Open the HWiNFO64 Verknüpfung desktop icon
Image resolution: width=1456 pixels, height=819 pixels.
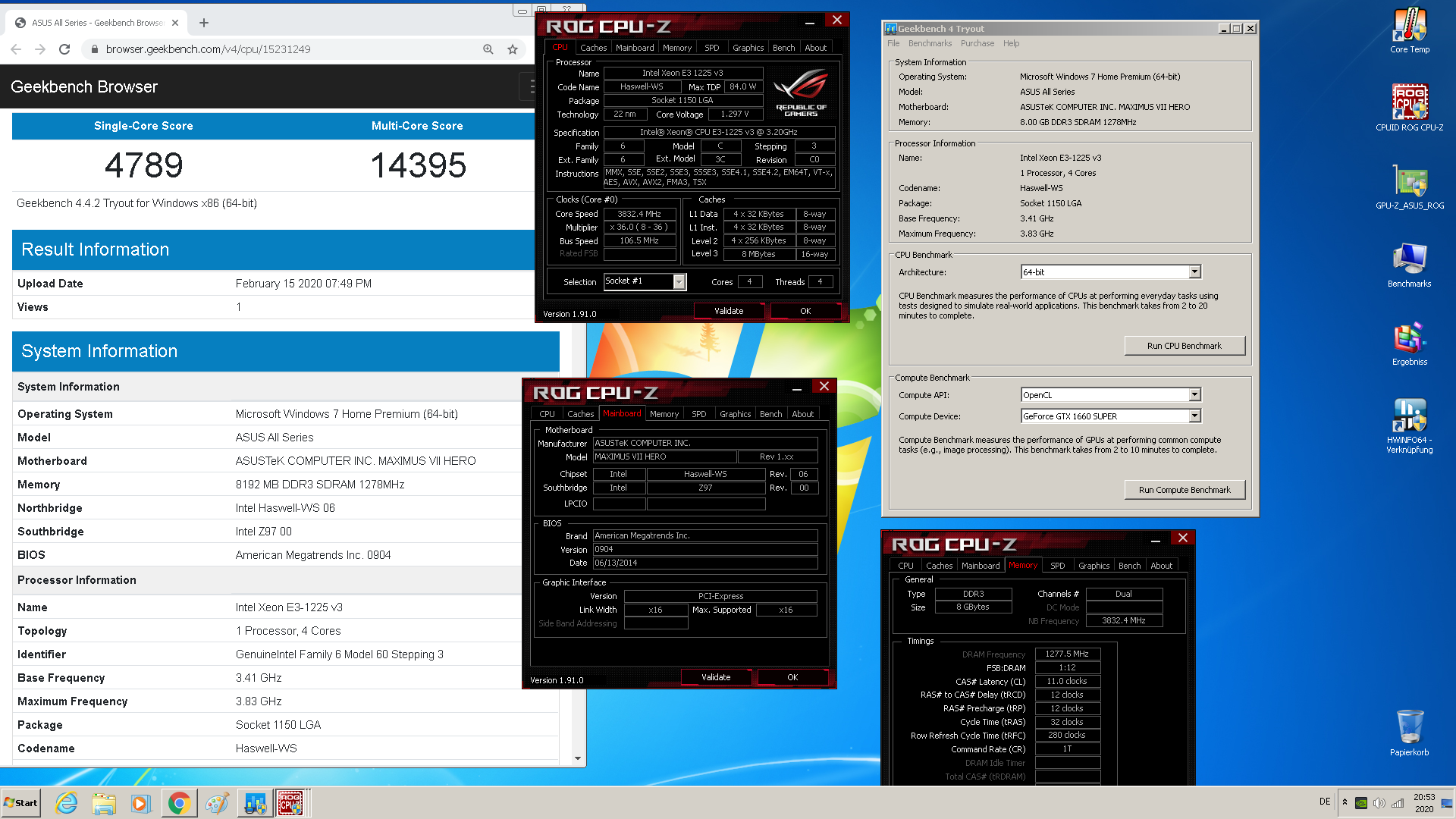tap(1409, 426)
